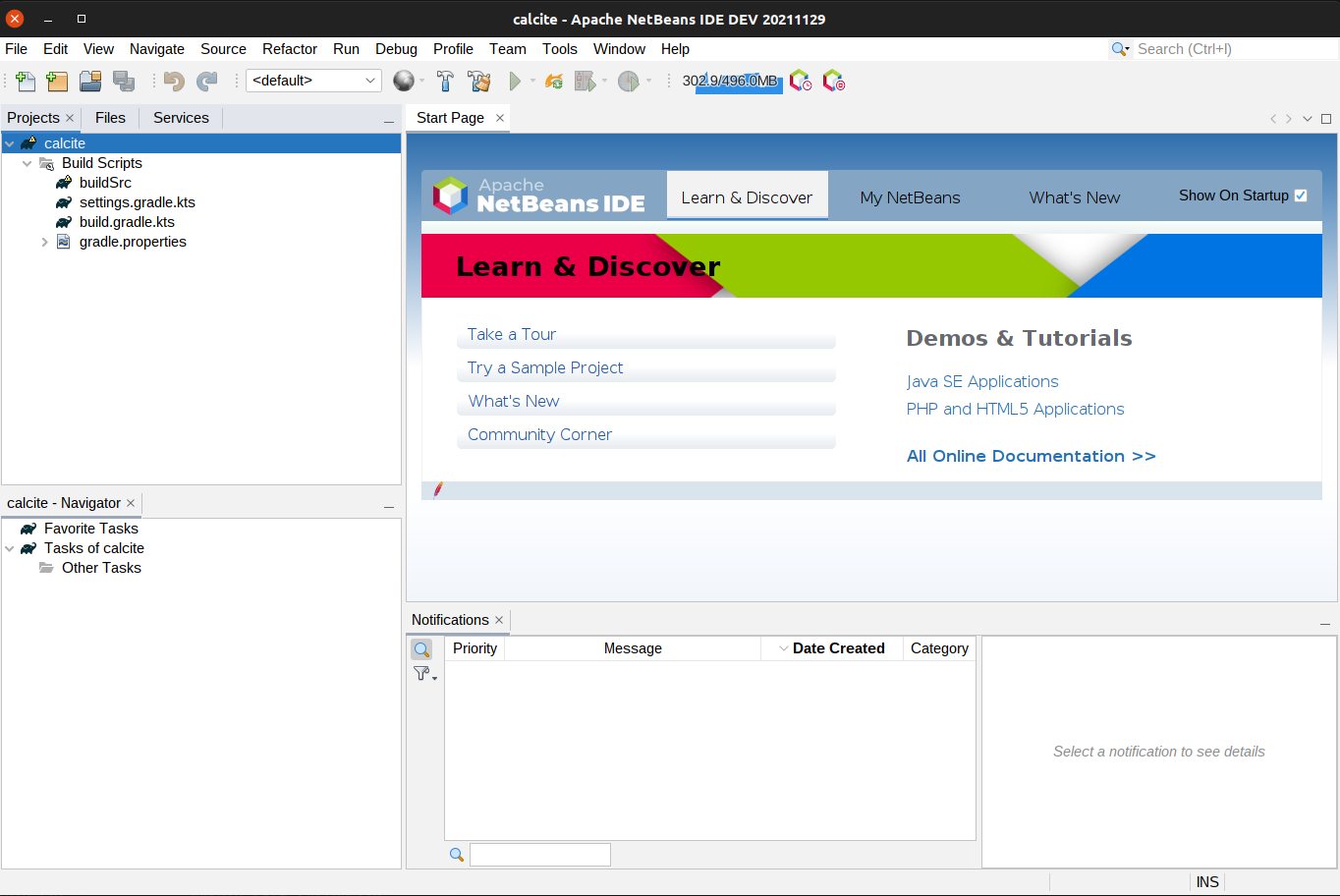This screenshot has height=896, width=1340.
Task: Expand the gradle.properties node
Action: [x=45, y=242]
